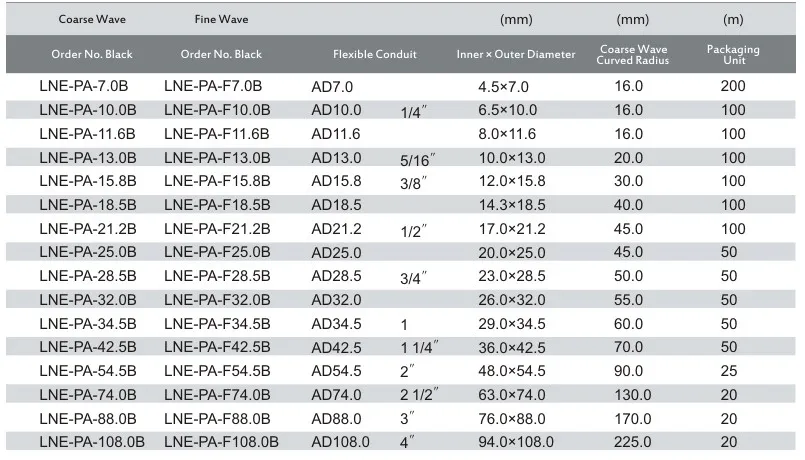Image resolution: width=805 pixels, height=460 pixels.
Task: Click the 25 packaging unit value
Action: pyautogui.click(x=729, y=371)
